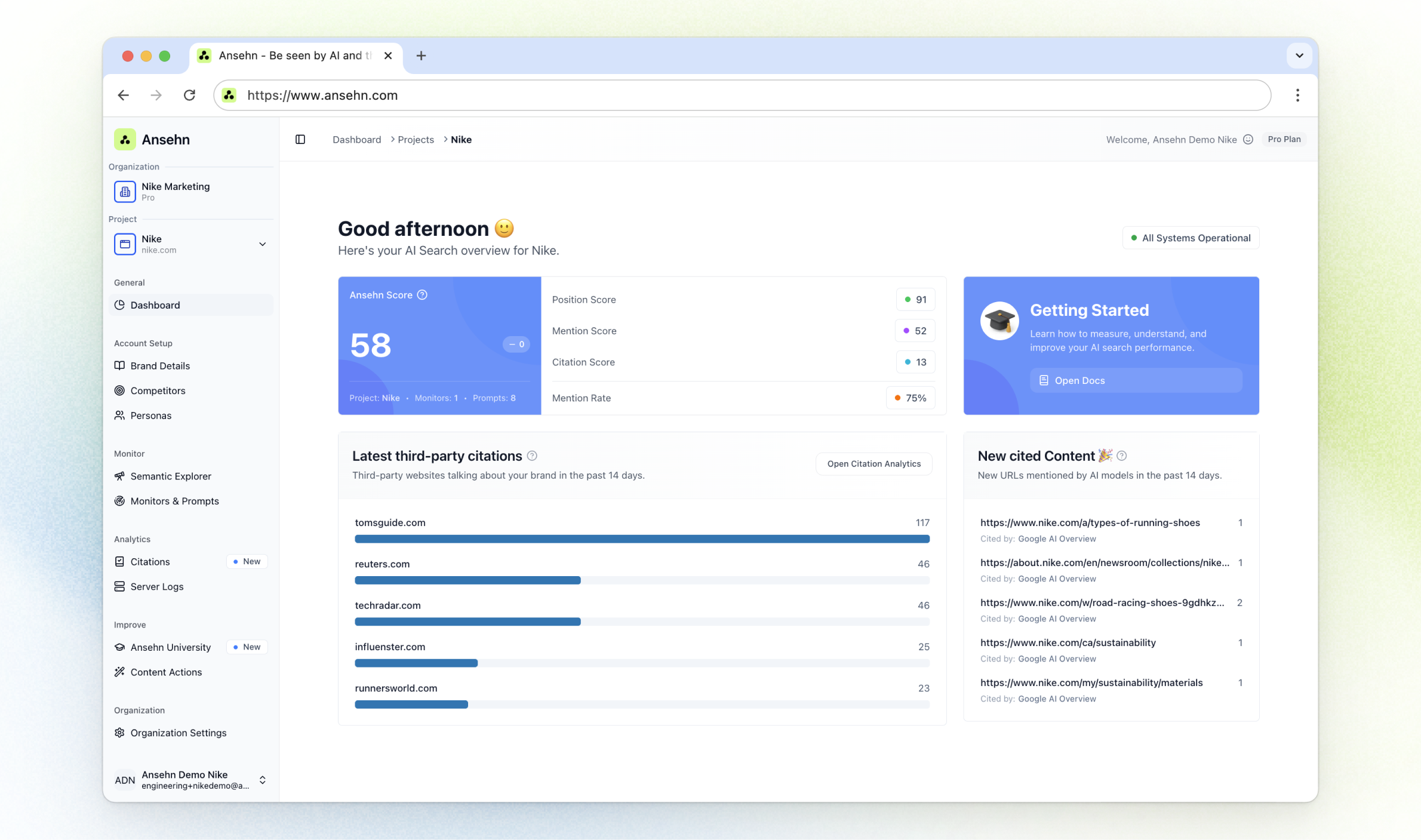Click the Server Logs icon

click(119, 586)
